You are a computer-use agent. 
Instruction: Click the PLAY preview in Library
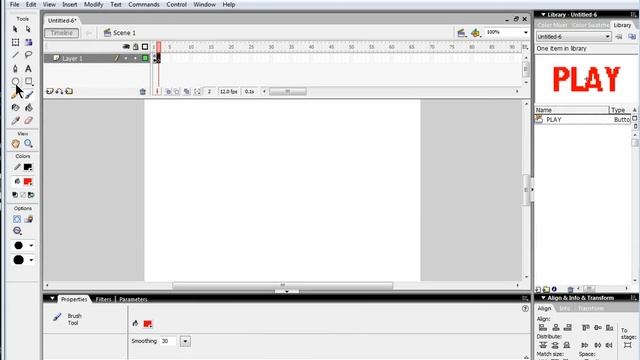coord(586,79)
